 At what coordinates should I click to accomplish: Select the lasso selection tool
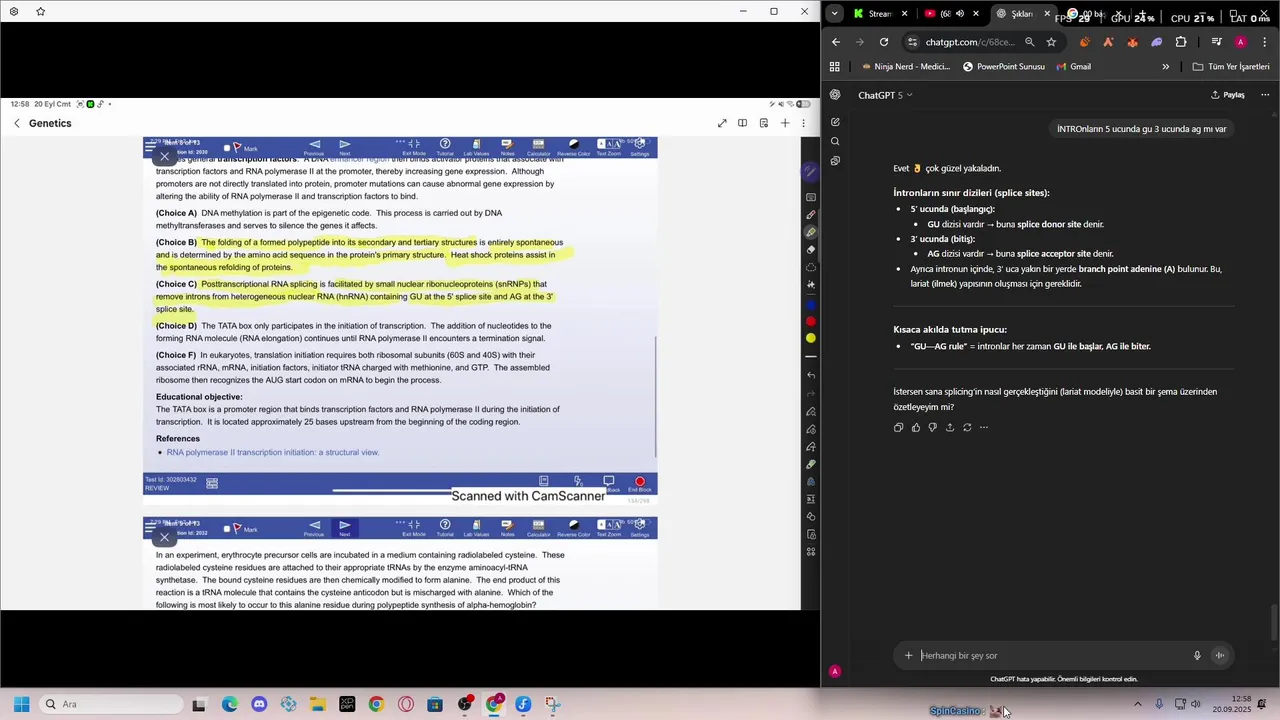click(x=811, y=267)
